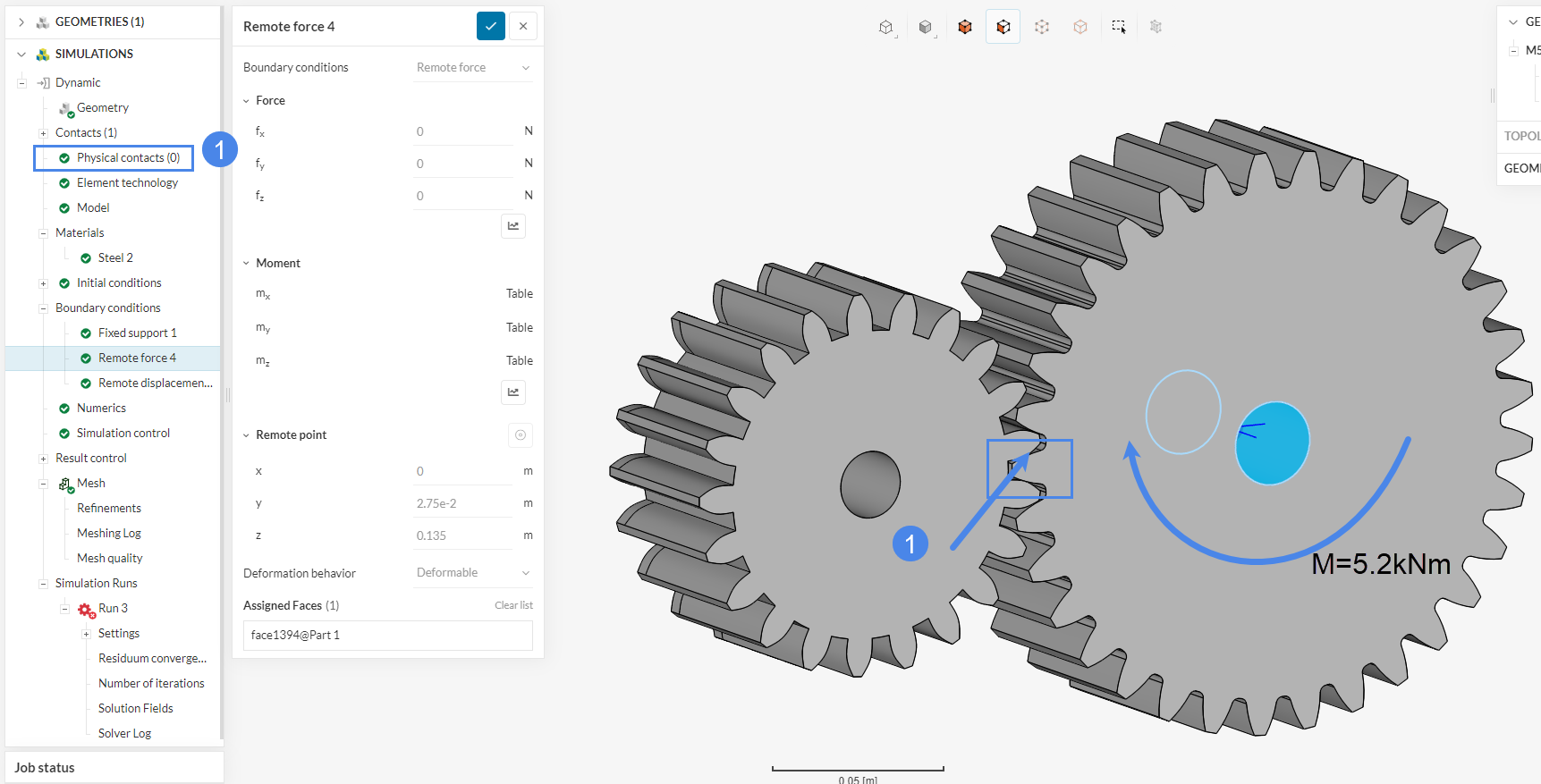The image size is (1541, 784).
Task: Open the mx moment Table entry
Action: (519, 294)
